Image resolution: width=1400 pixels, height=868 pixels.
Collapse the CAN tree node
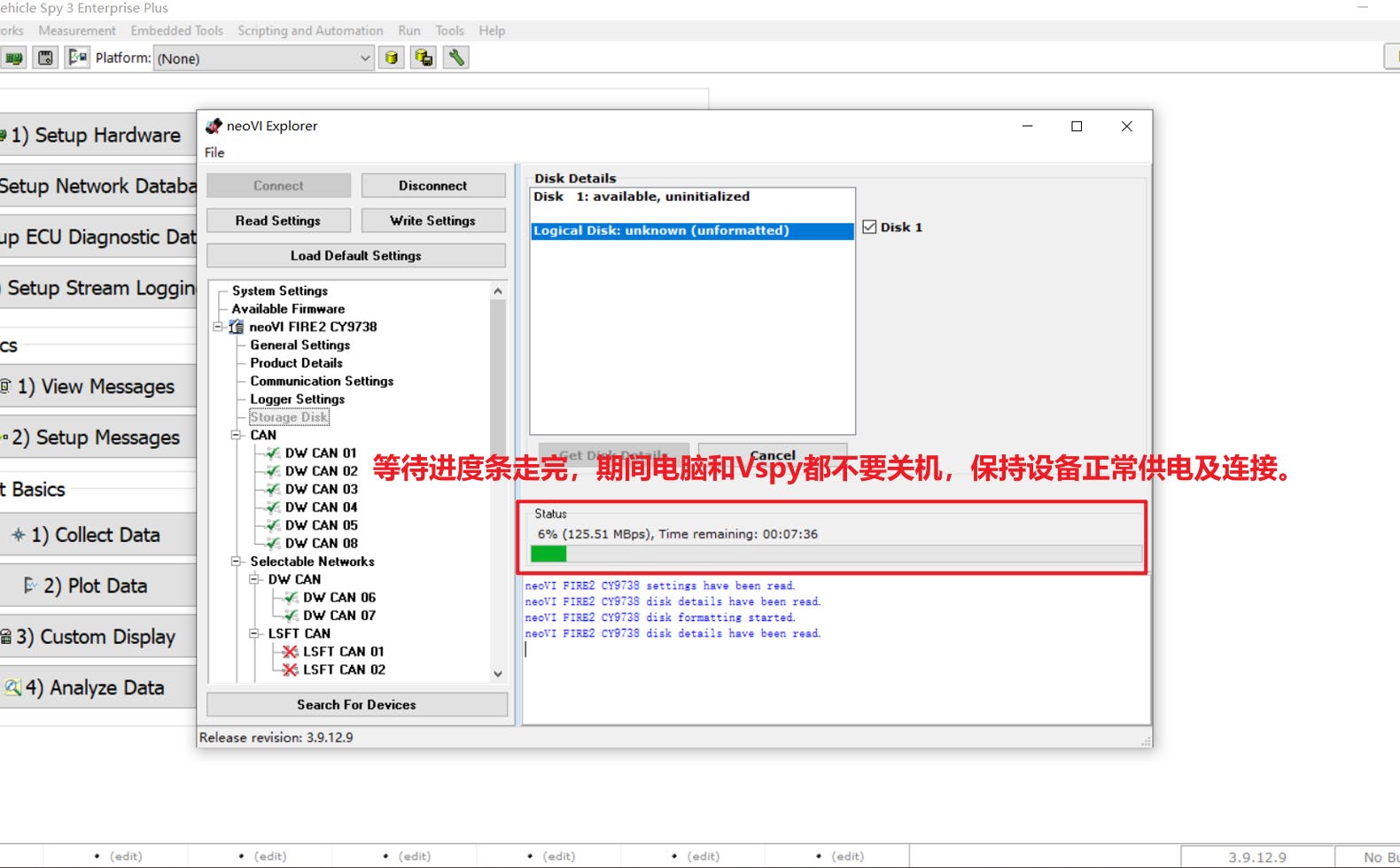tap(236, 435)
